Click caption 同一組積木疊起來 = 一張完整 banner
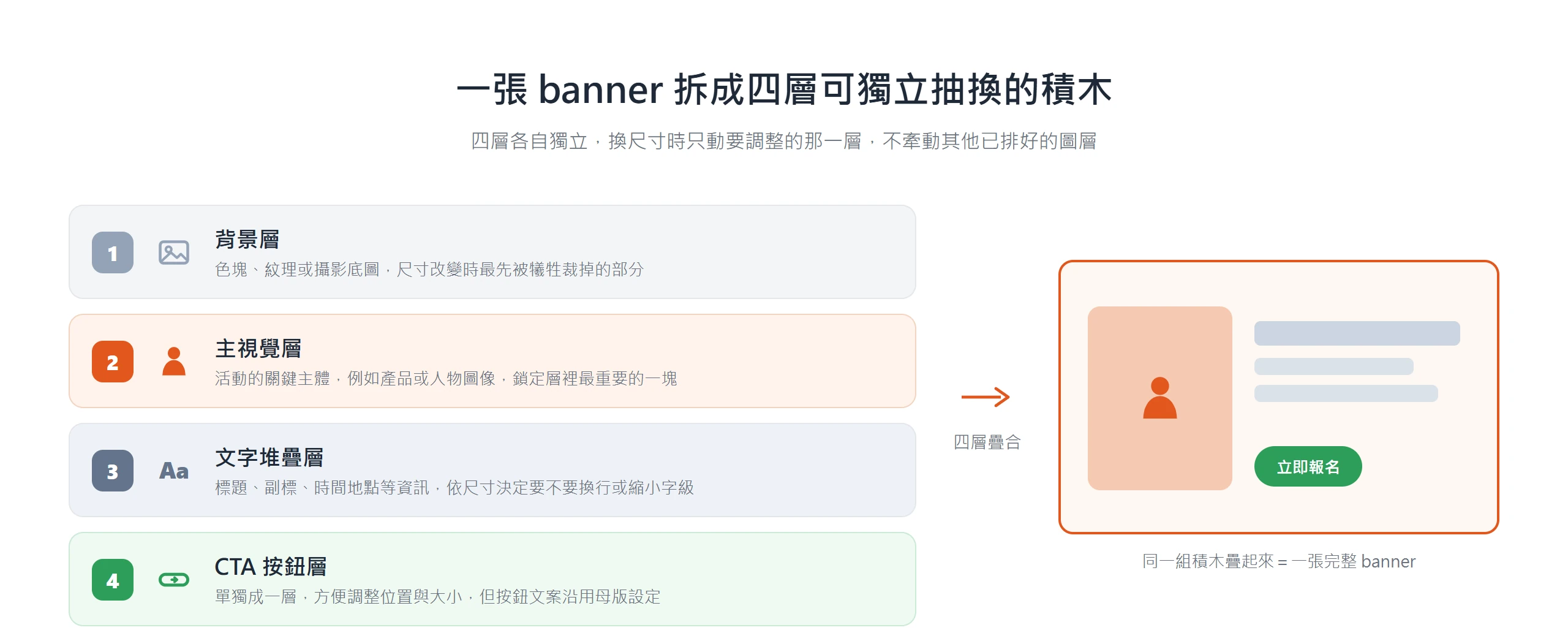1568x641 pixels. point(1279,561)
